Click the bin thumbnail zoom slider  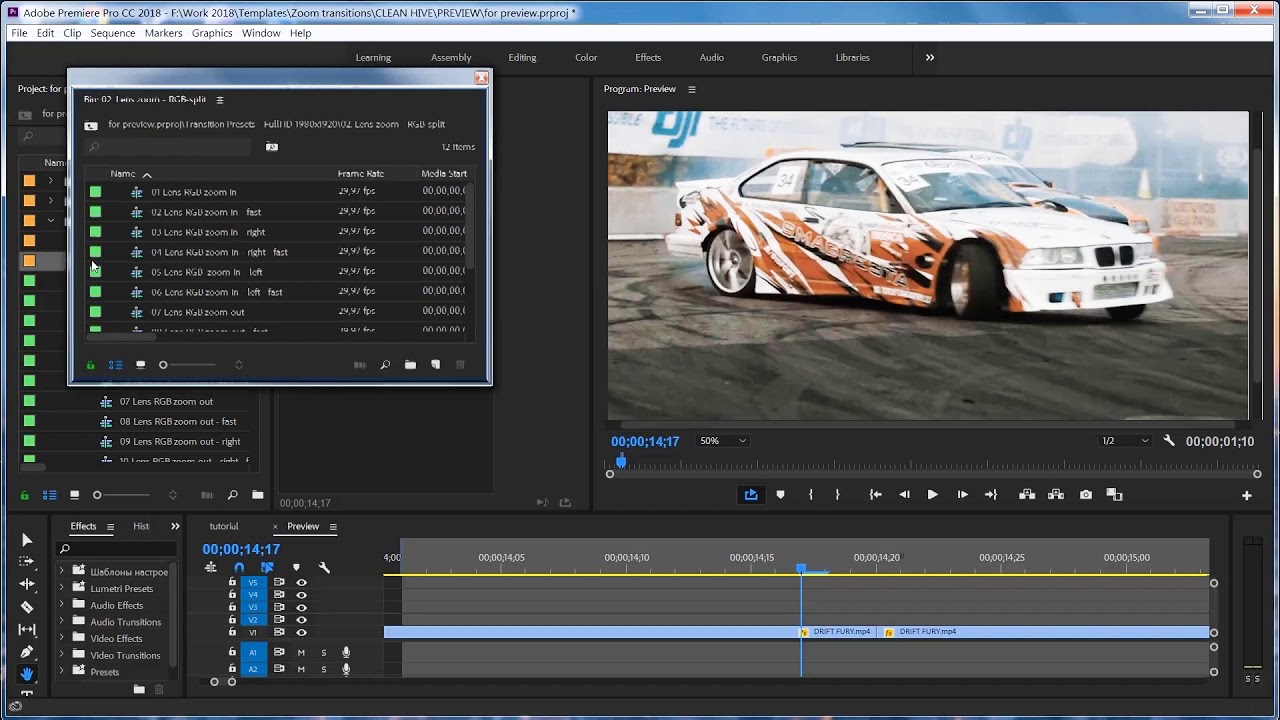click(x=164, y=365)
